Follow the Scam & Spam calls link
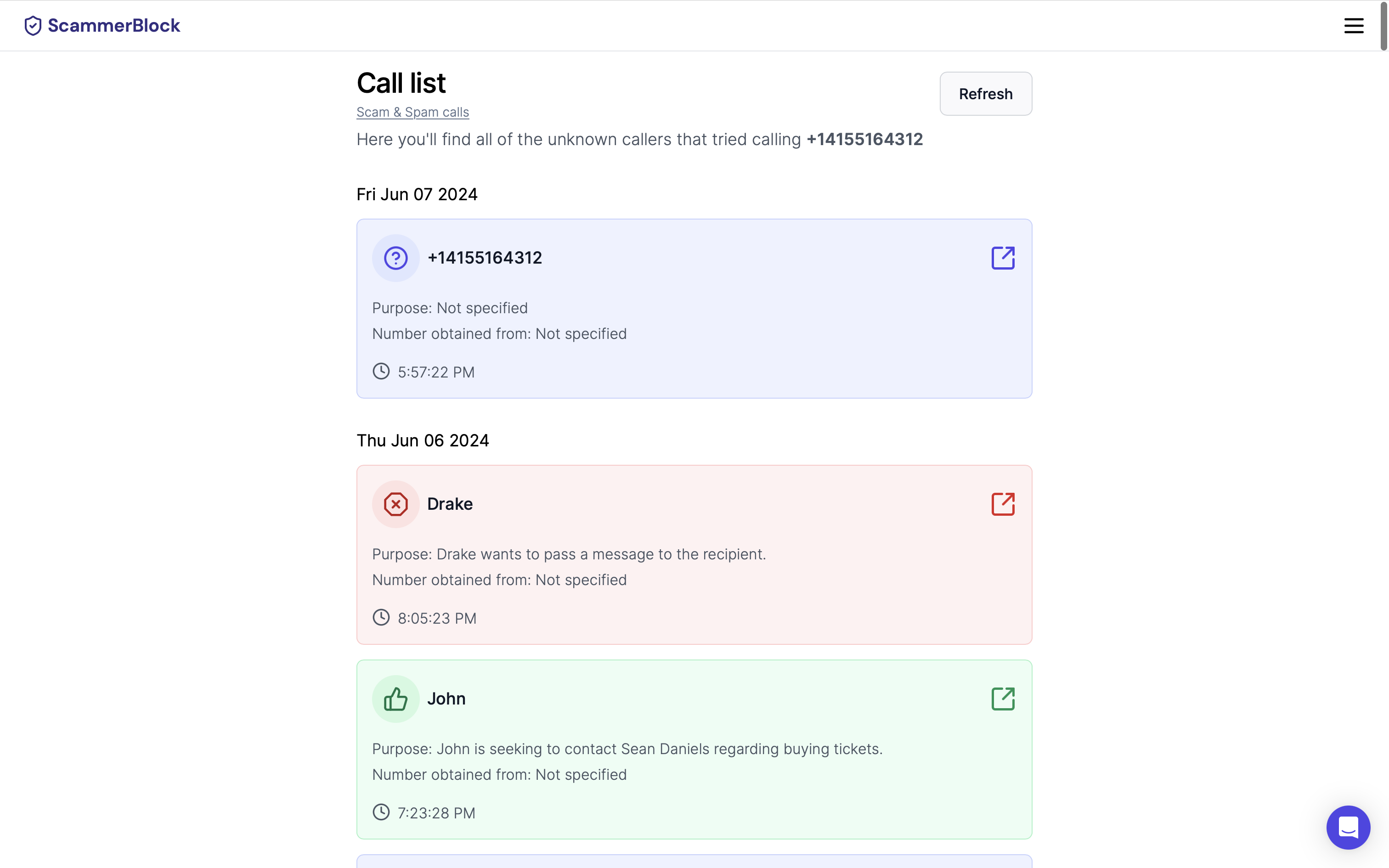 (412, 112)
